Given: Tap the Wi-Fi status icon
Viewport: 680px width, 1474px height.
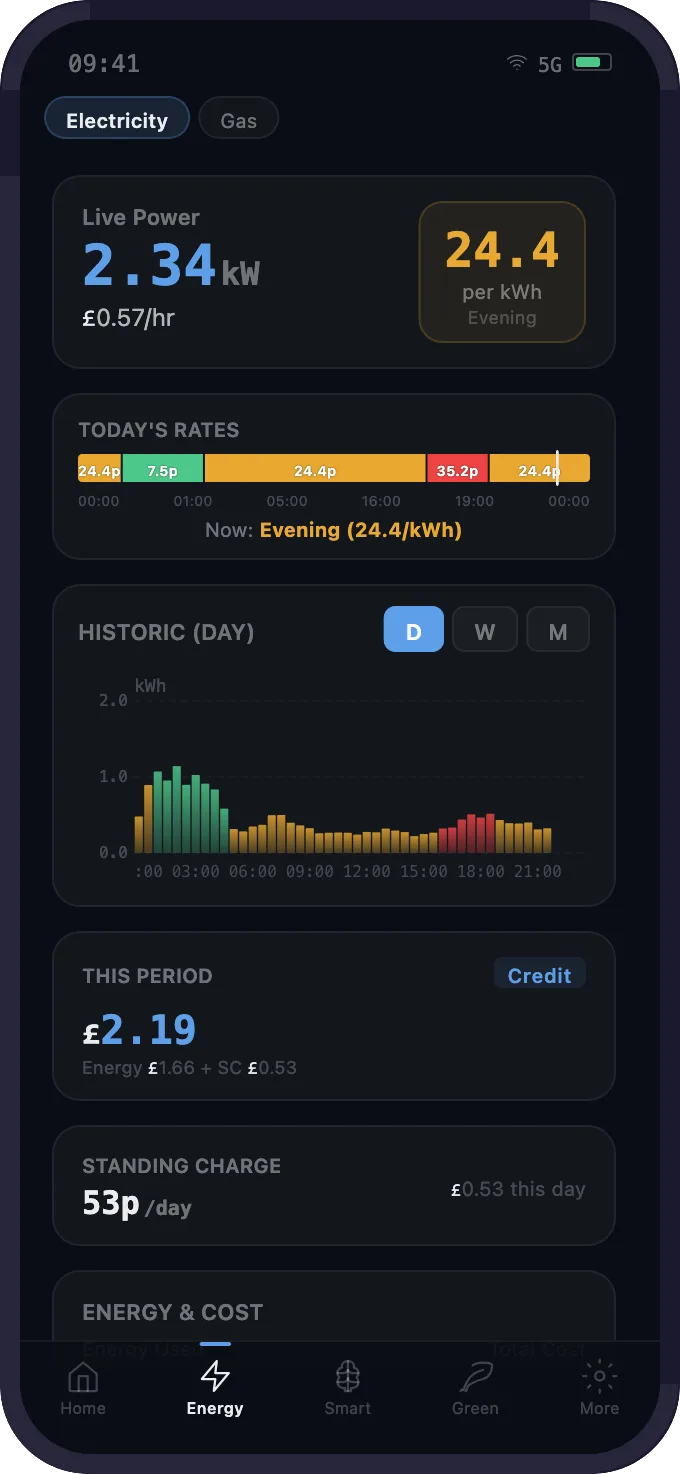Looking at the screenshot, I should [515, 62].
